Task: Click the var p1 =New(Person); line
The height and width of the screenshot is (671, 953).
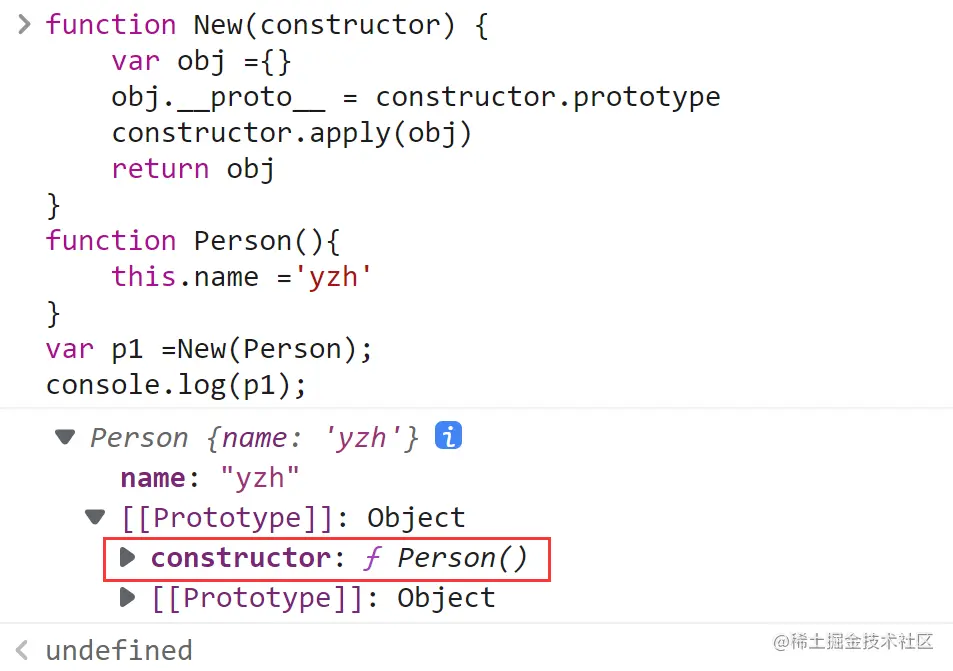Action: tap(208, 349)
